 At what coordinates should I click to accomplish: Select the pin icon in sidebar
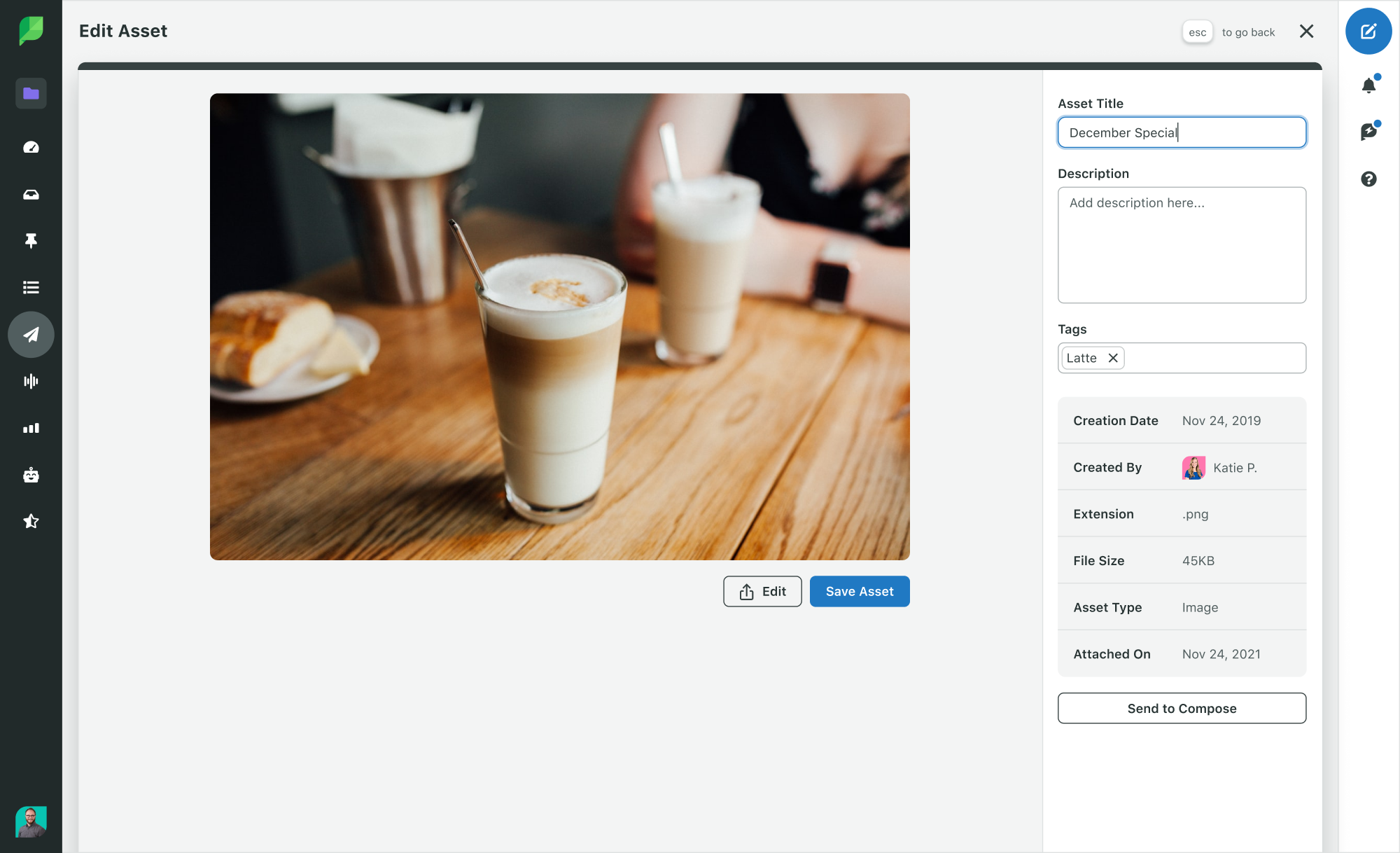pos(31,241)
